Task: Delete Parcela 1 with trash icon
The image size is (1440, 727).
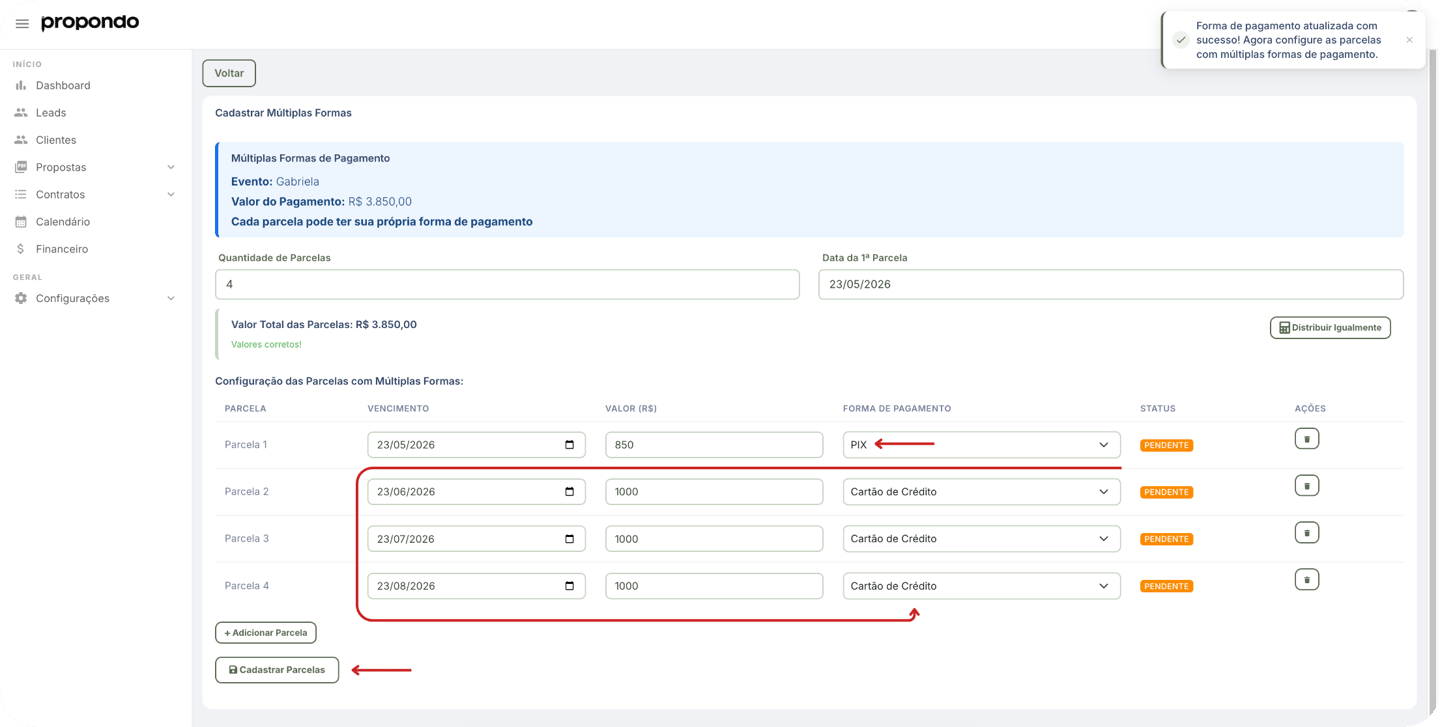Action: click(1306, 439)
